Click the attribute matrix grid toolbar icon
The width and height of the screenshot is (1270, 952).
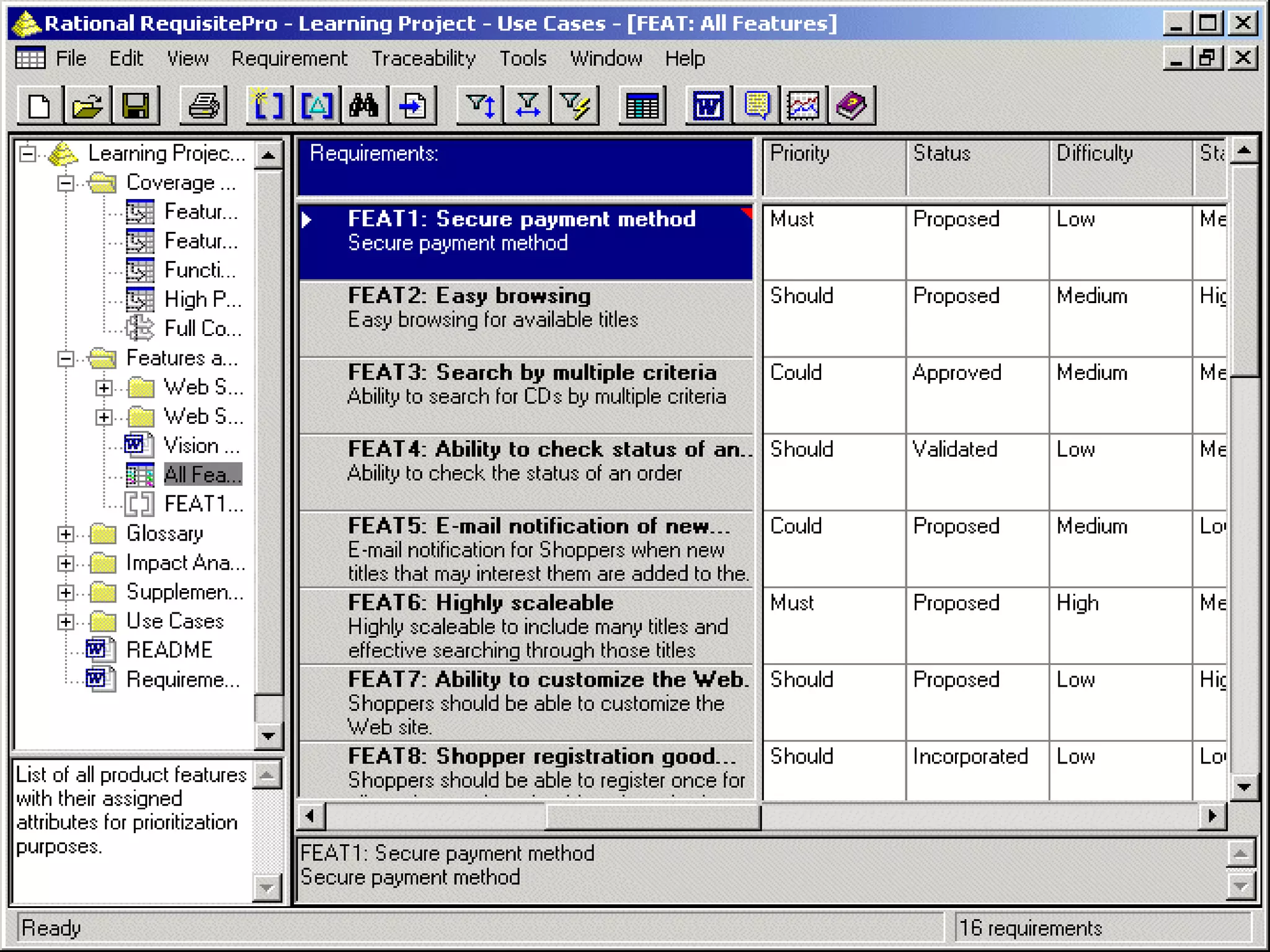[642, 106]
